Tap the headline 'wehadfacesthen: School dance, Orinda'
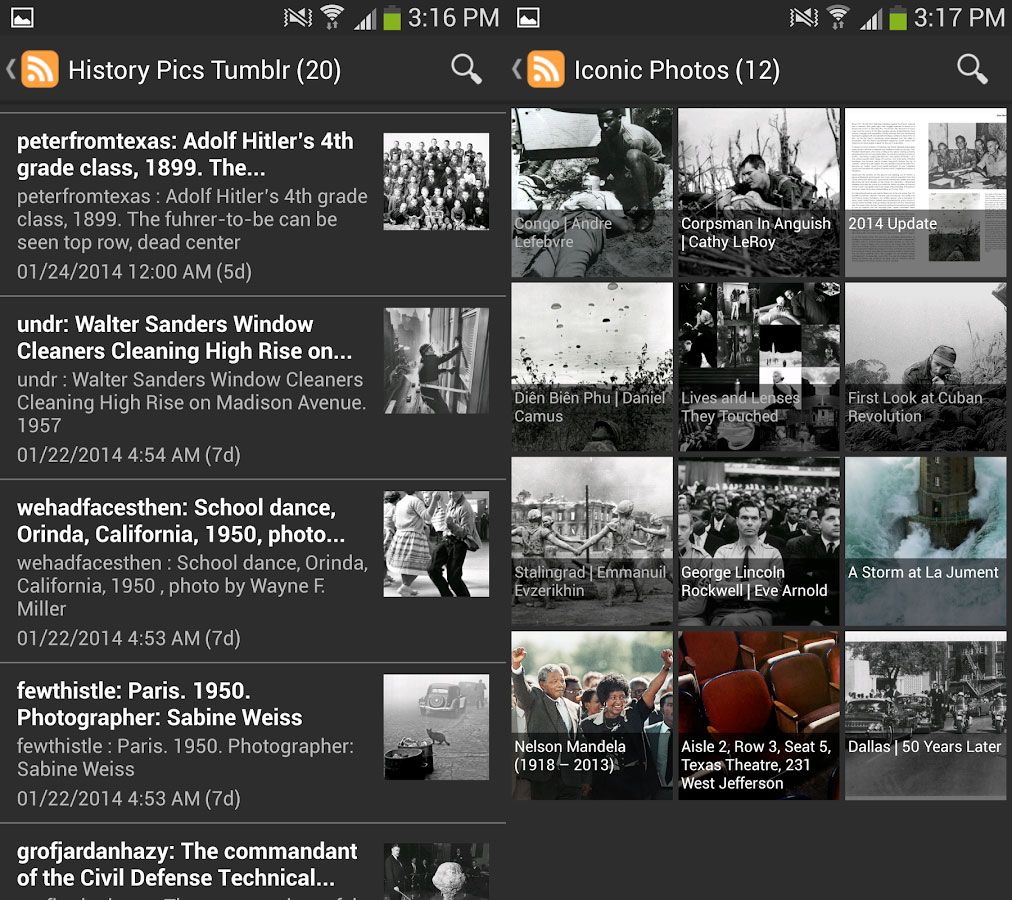The height and width of the screenshot is (900, 1012). coord(181,521)
